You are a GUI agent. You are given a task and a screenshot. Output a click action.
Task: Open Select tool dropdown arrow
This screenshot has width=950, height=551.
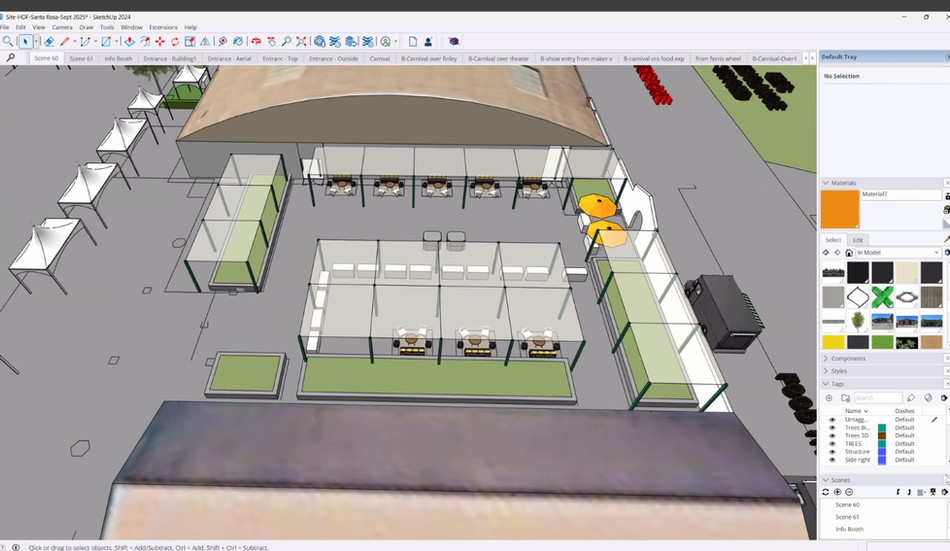point(36,41)
